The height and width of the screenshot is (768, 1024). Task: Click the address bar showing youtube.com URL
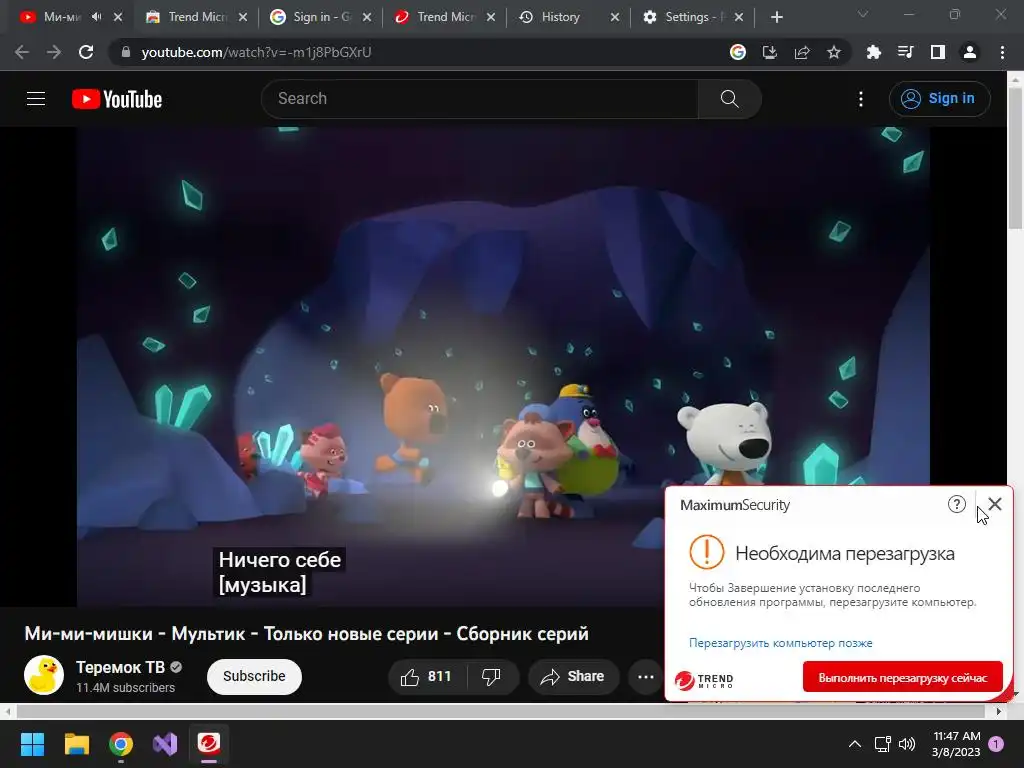click(418, 52)
